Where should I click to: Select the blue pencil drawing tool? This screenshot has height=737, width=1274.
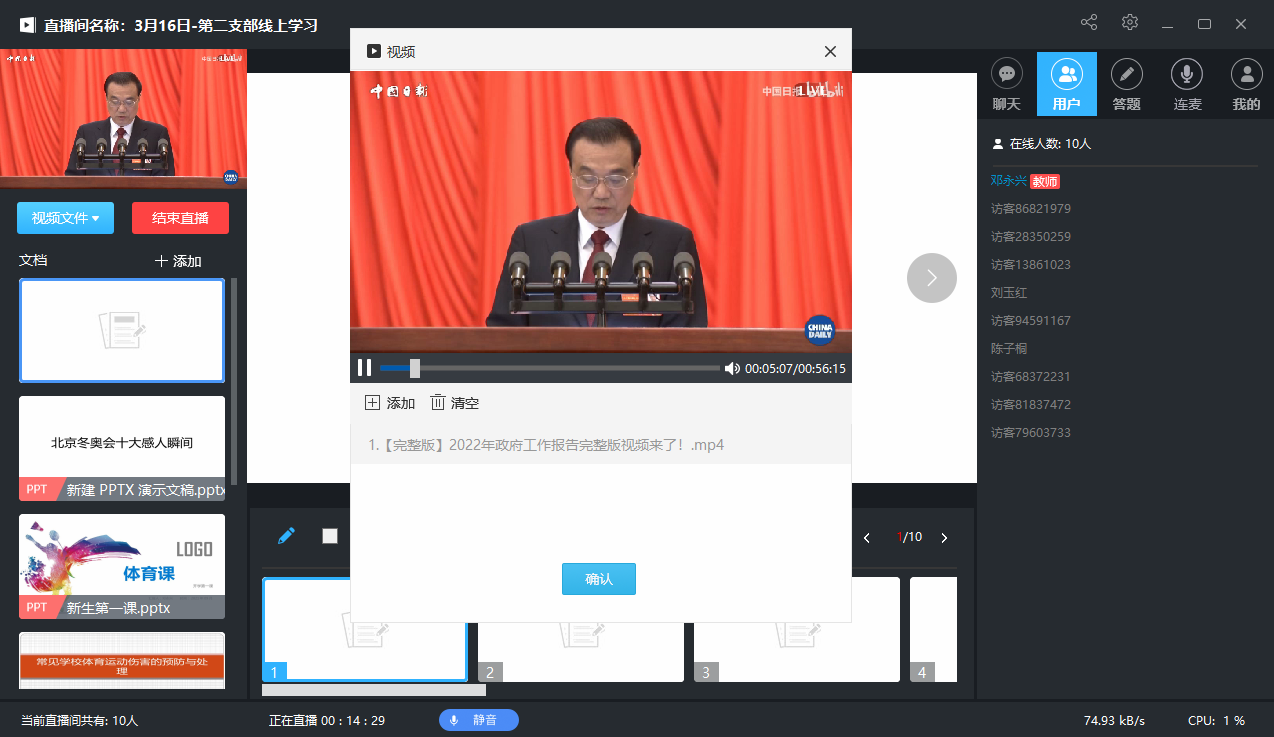286,536
